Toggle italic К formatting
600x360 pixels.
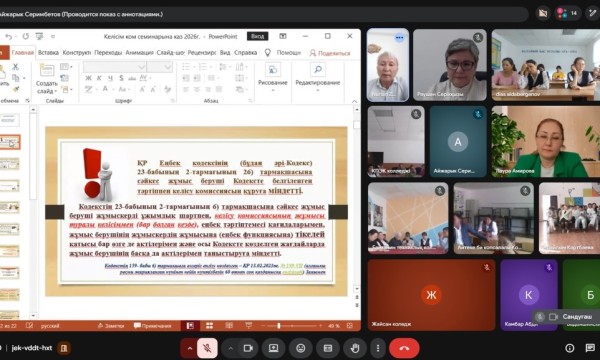99,78
